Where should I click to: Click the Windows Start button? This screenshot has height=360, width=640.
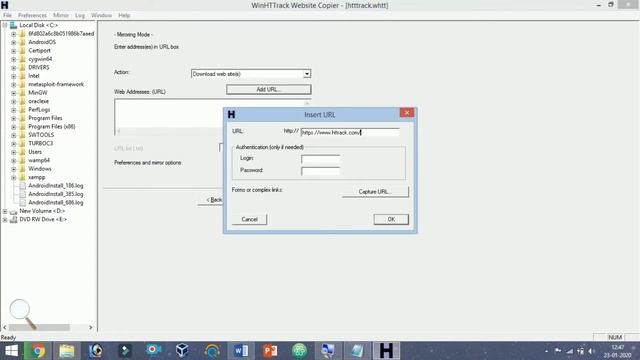tap(11, 351)
